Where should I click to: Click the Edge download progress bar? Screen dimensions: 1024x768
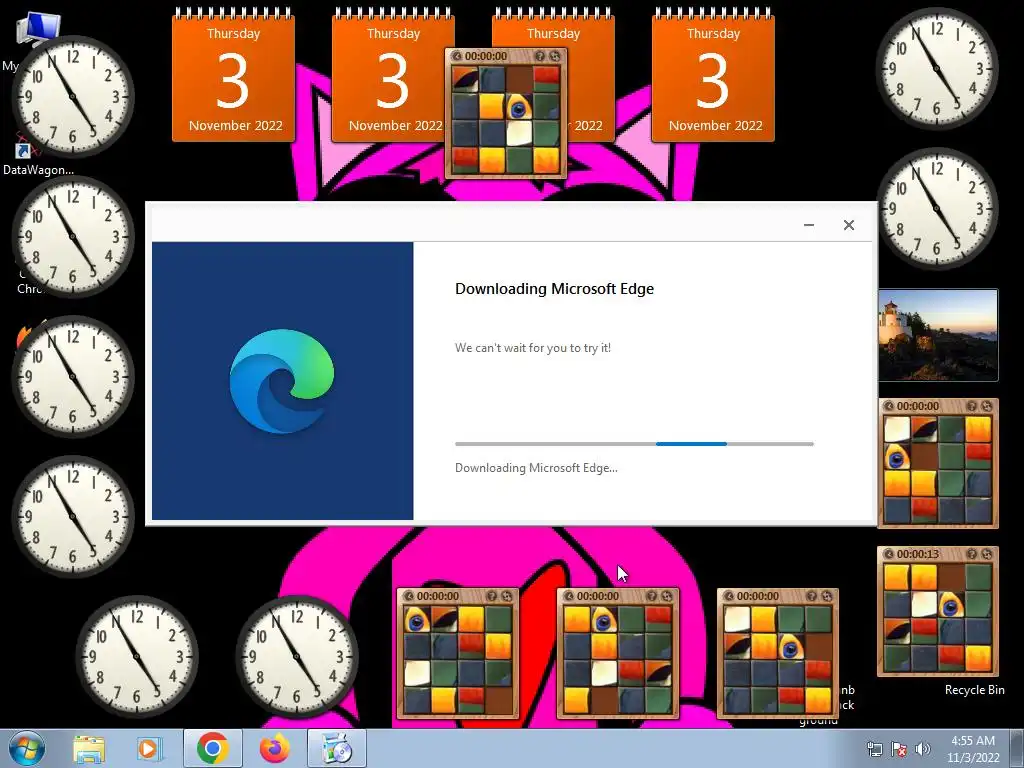[x=634, y=444]
